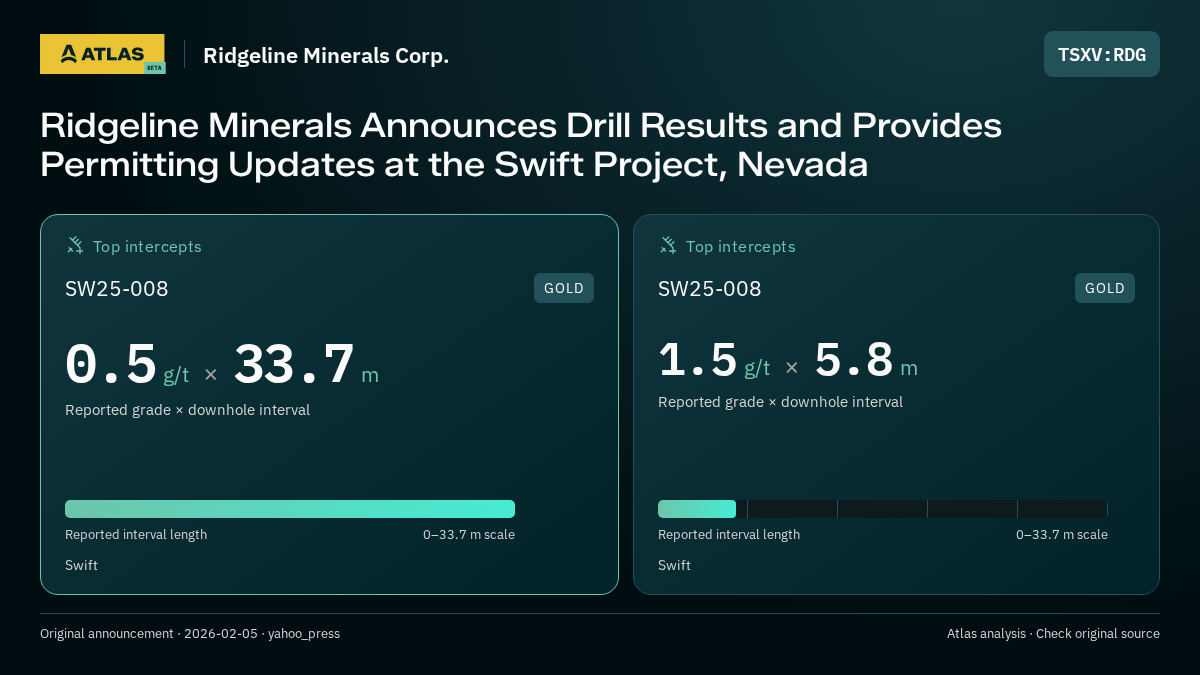The height and width of the screenshot is (675, 1200).
Task: Click 'Atlas analysis · Check original source' footer
Action: [1053, 634]
